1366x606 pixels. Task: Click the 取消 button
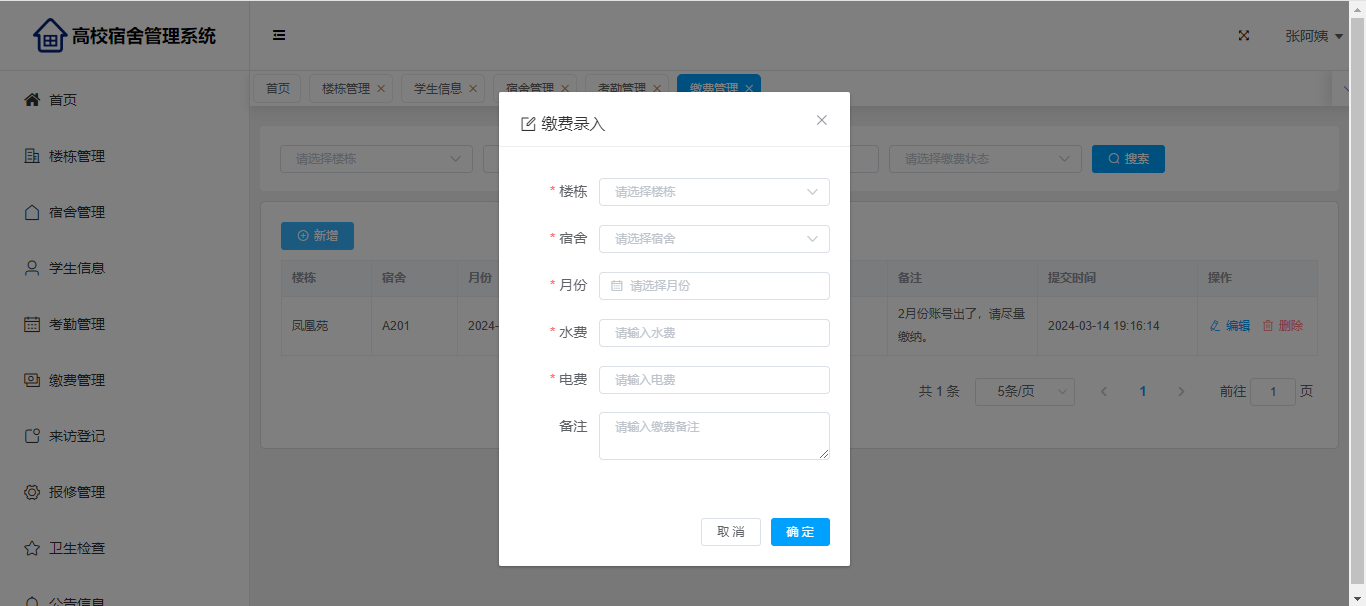click(x=731, y=532)
